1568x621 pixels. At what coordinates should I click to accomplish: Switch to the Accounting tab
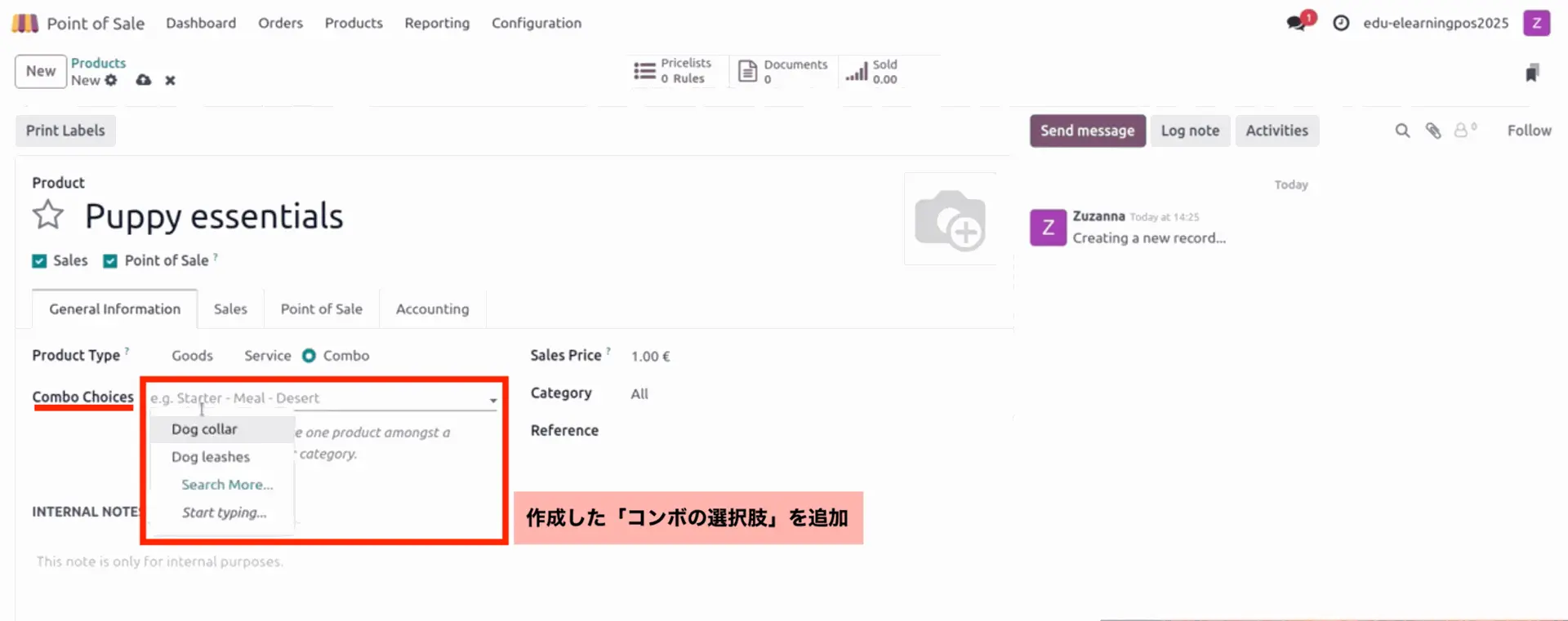432,309
